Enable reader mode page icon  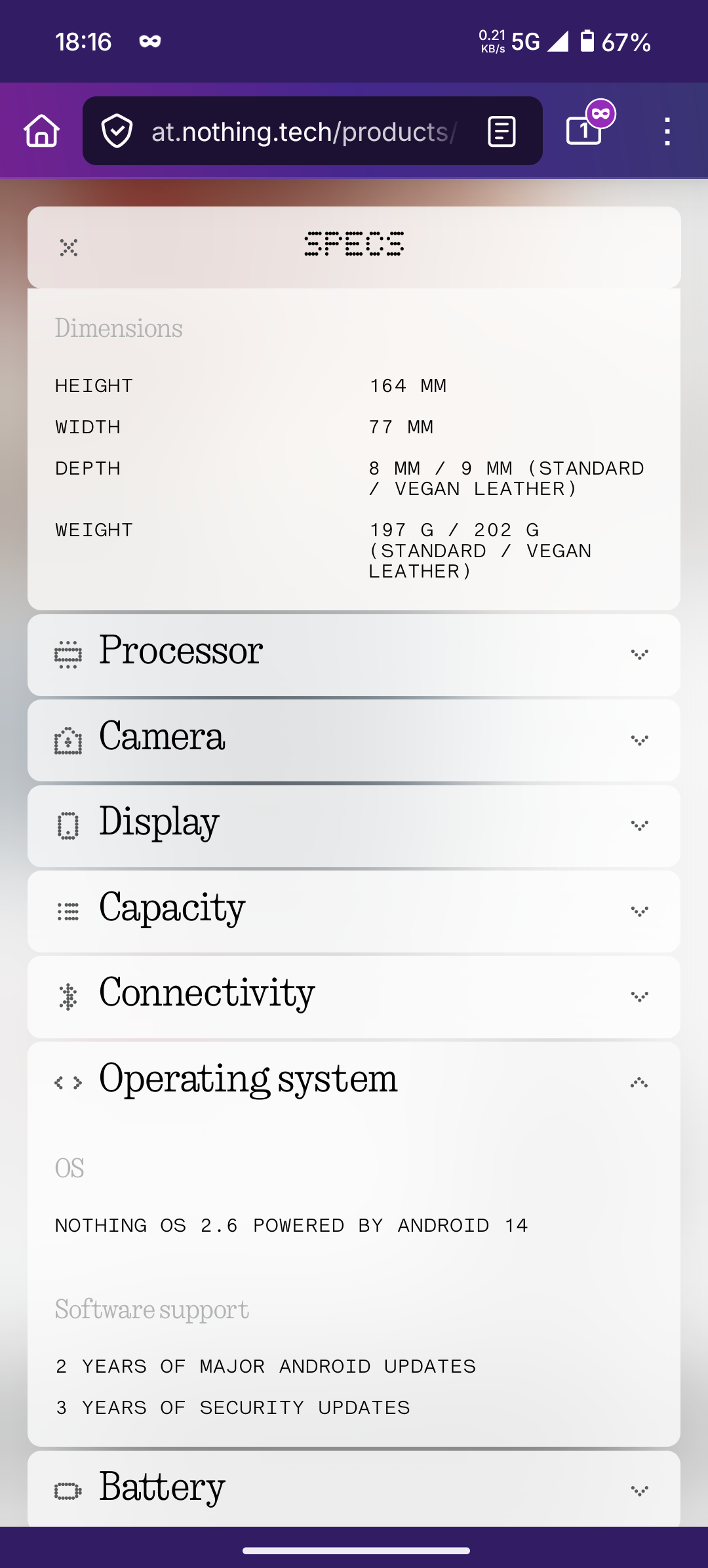click(501, 131)
